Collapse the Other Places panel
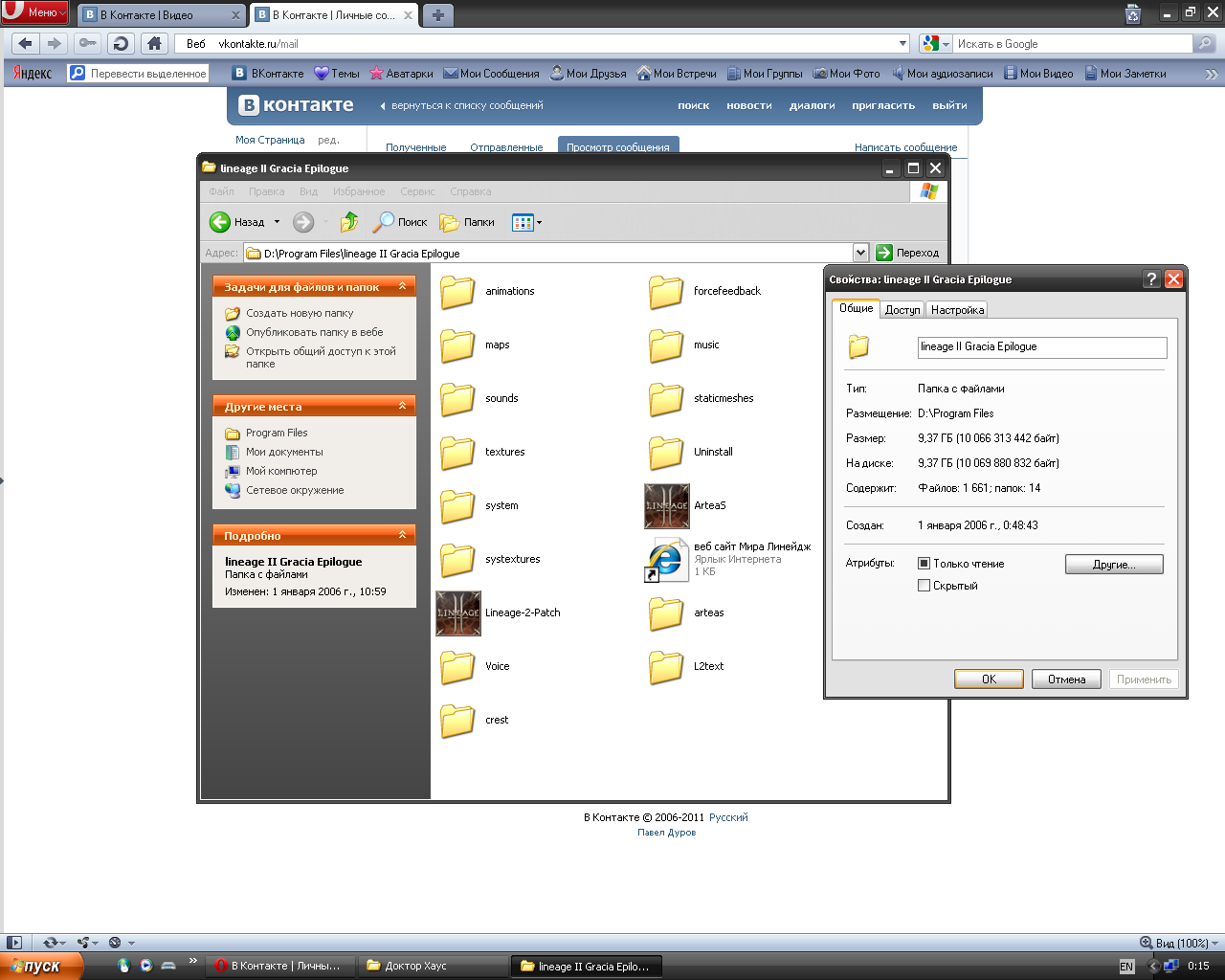The width and height of the screenshot is (1225, 980). coord(403,406)
